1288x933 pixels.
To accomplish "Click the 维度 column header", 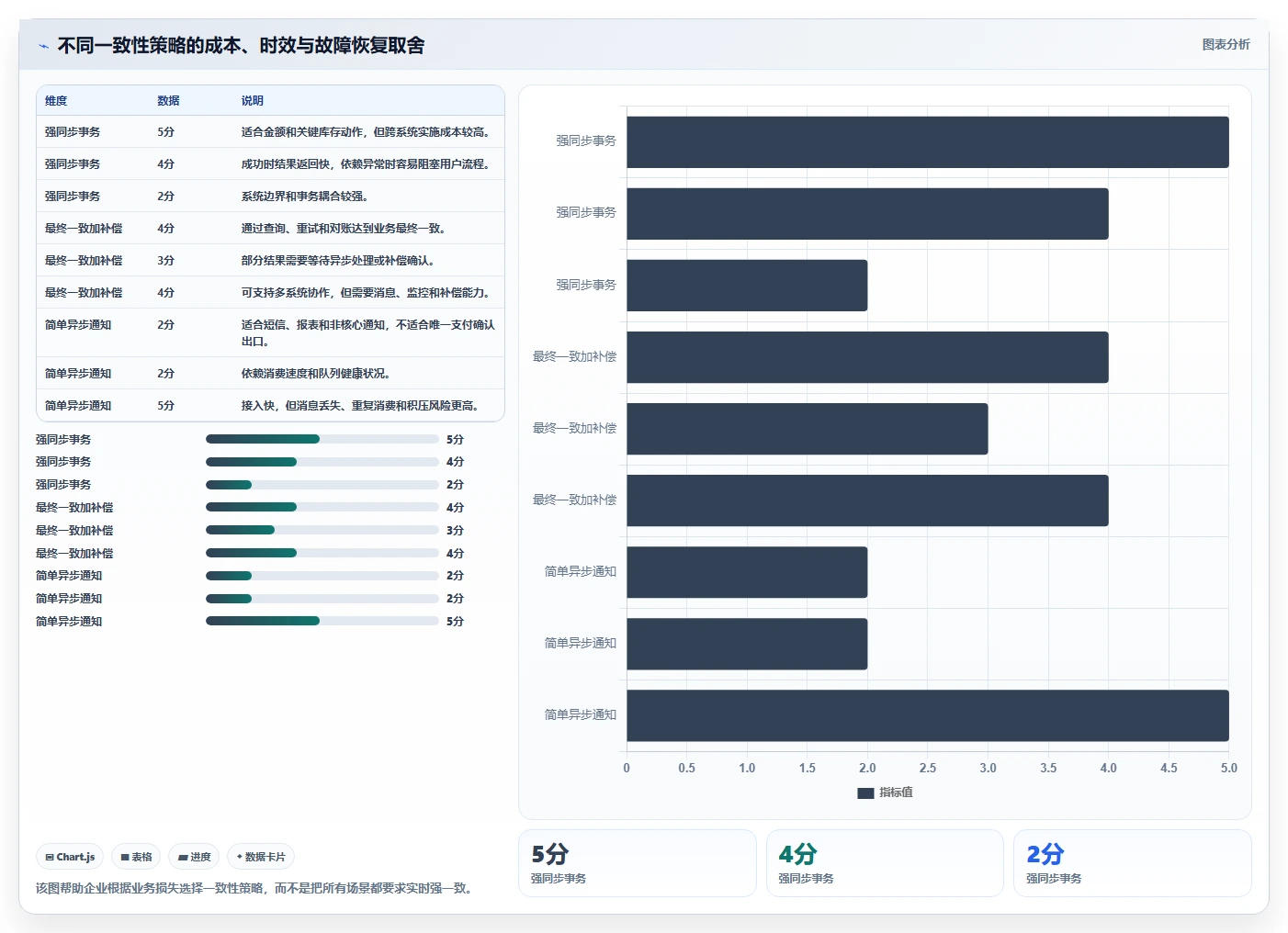I will click(x=56, y=101).
